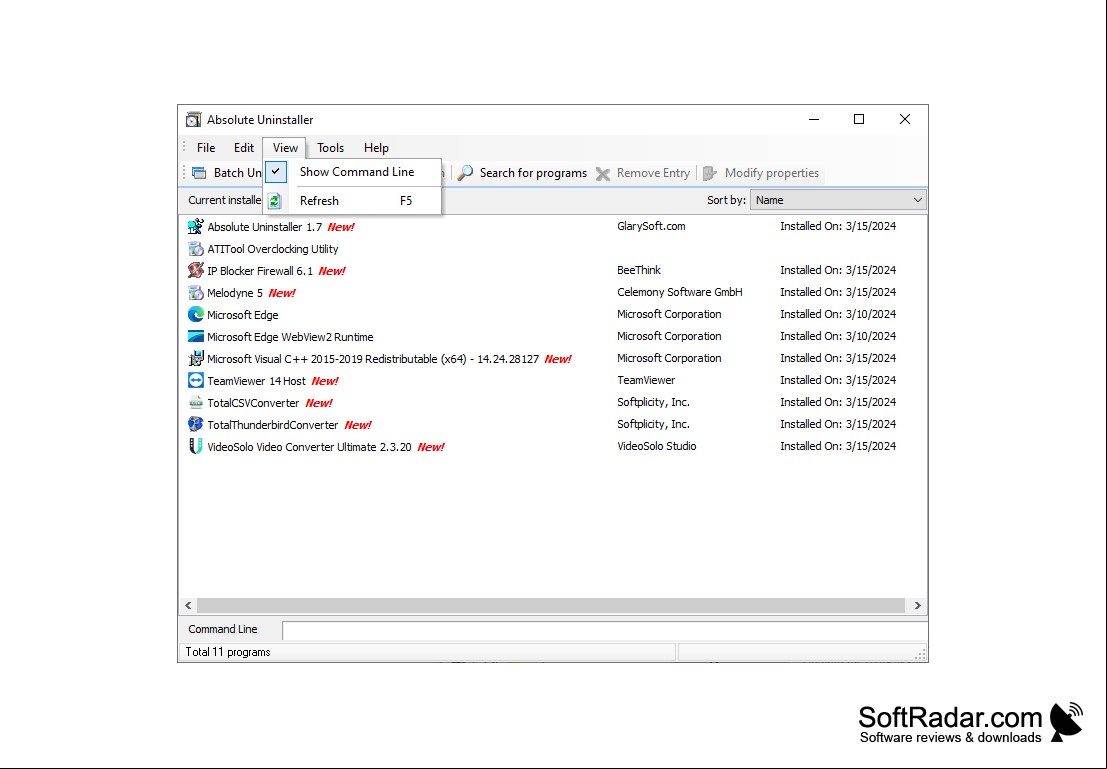This screenshot has height=769, width=1107.
Task: Click the TeamViewer publisher text
Action: point(646,380)
